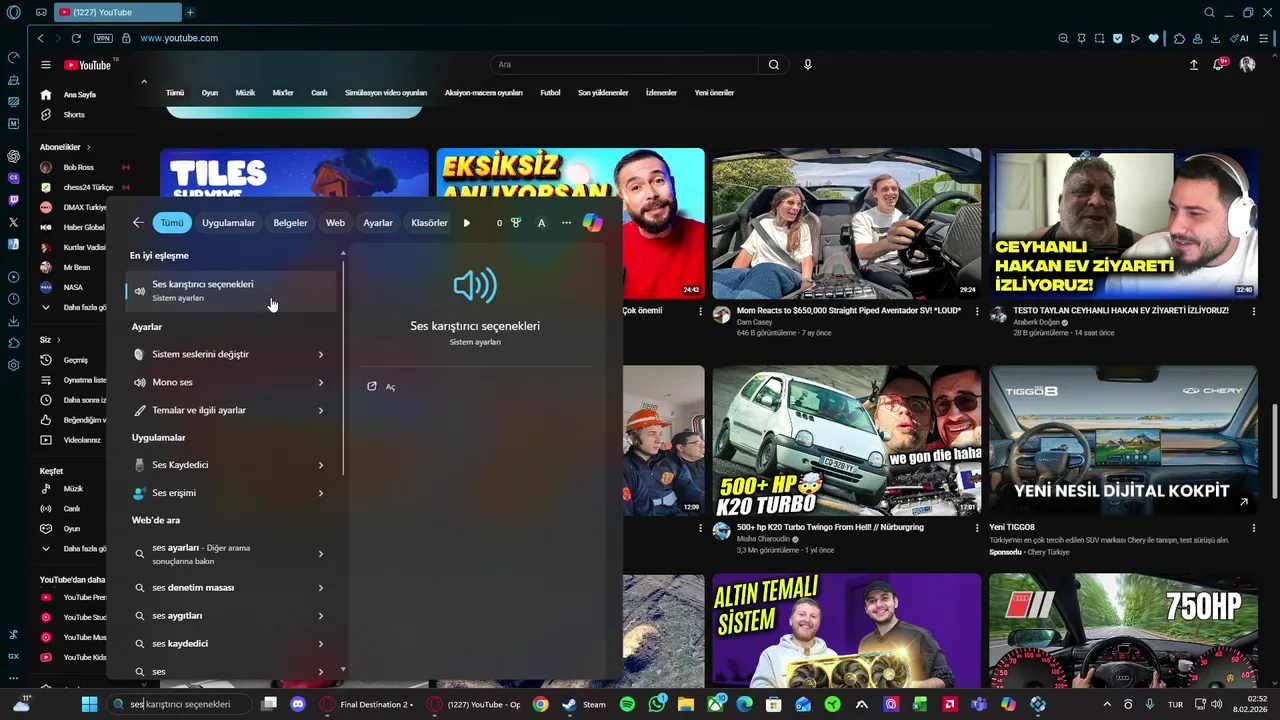Open YouTube notifications bell
This screenshot has height=720, width=1280.
(1219, 65)
